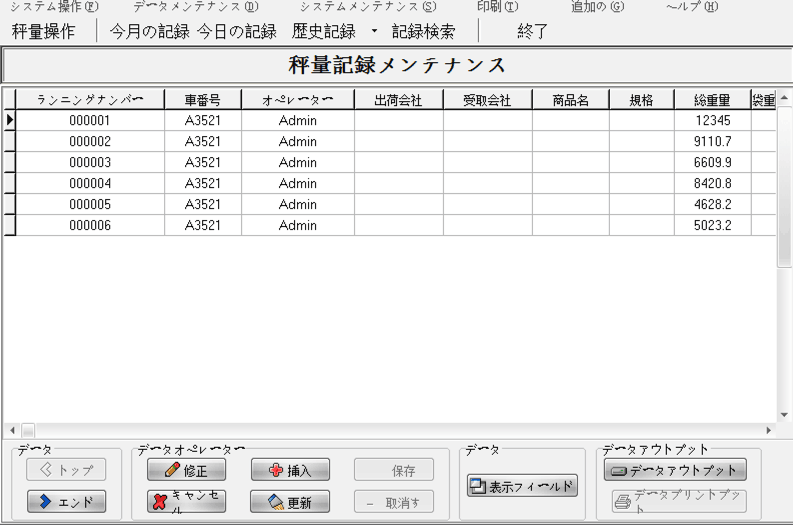Click the トップ button
The height and width of the screenshot is (525, 793).
point(66,470)
